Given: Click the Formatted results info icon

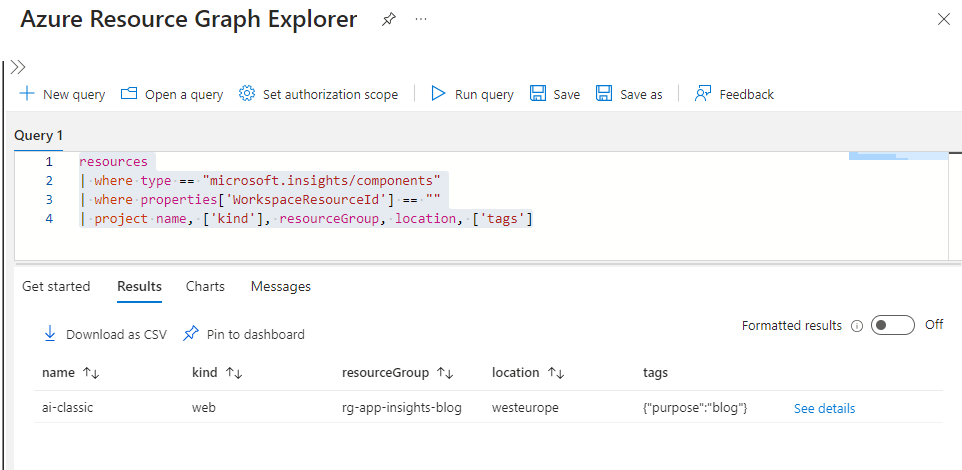Looking at the screenshot, I should coord(857,326).
